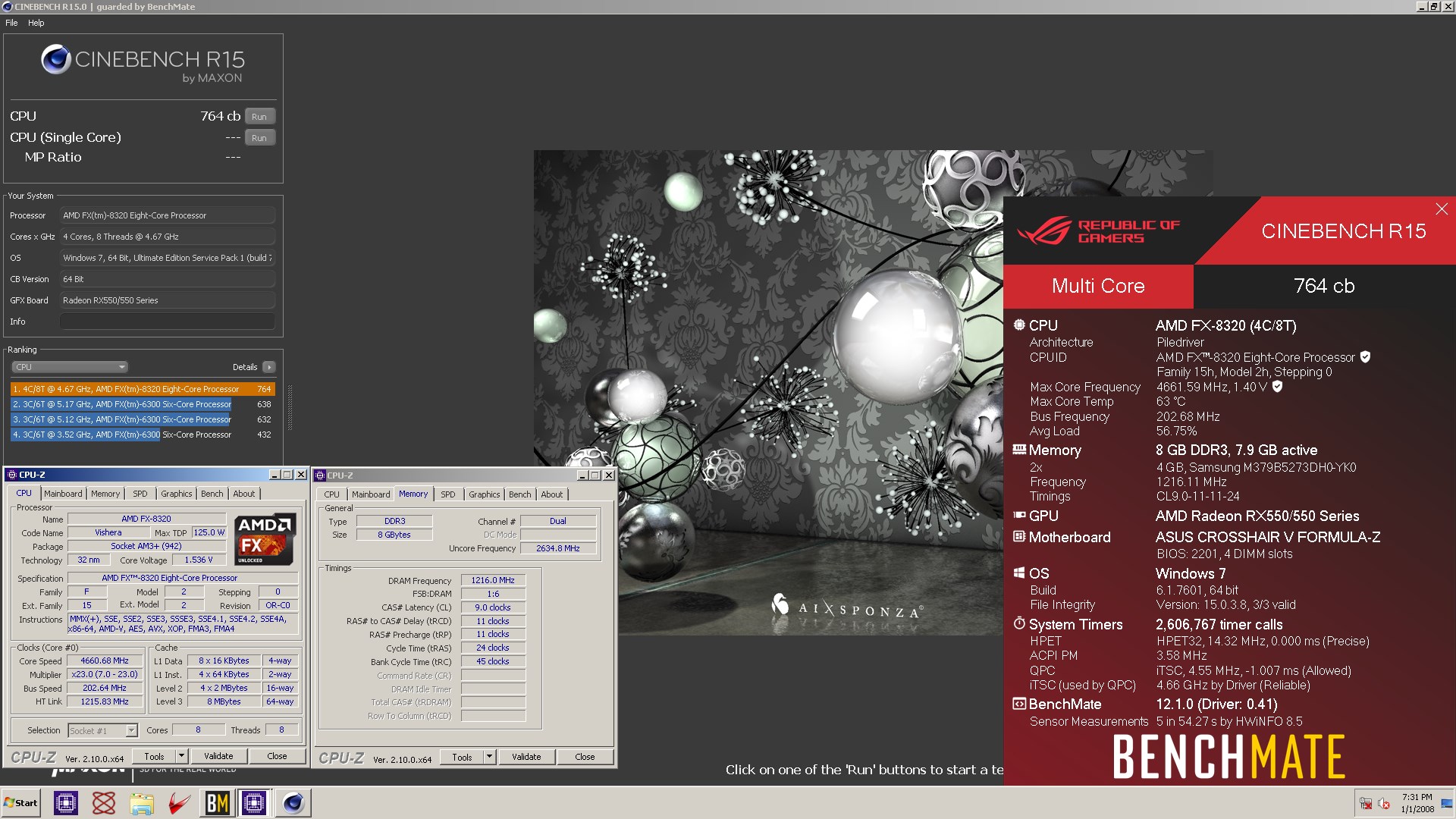
Task: Open the Socket #1 selection dropdown
Action: click(102, 731)
